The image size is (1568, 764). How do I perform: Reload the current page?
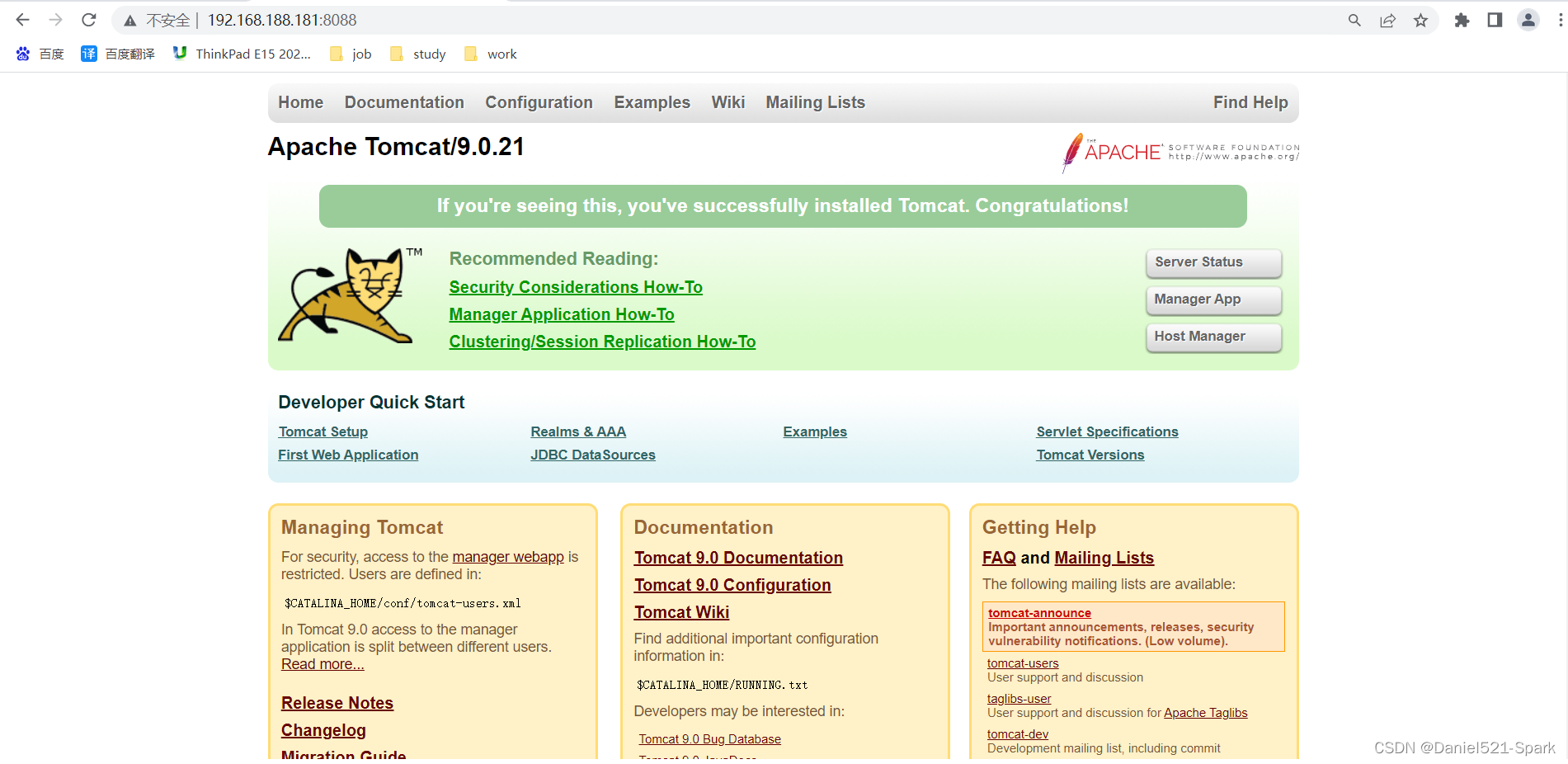coord(89,20)
